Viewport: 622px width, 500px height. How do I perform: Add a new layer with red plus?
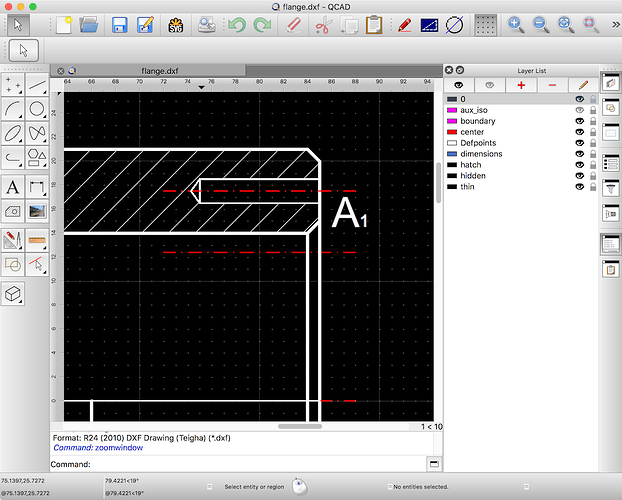tap(521, 85)
